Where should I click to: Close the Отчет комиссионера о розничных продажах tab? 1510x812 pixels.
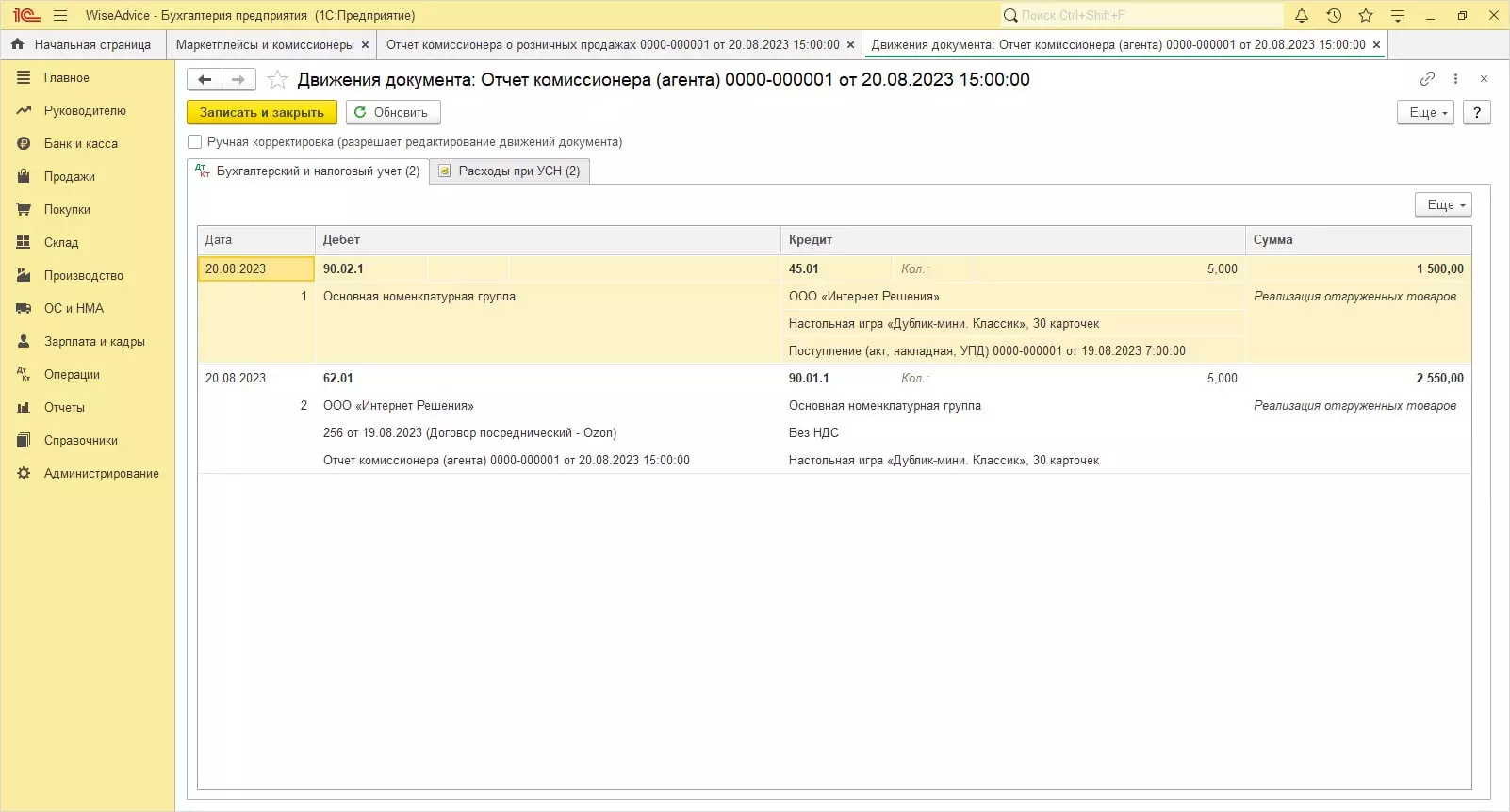click(850, 44)
